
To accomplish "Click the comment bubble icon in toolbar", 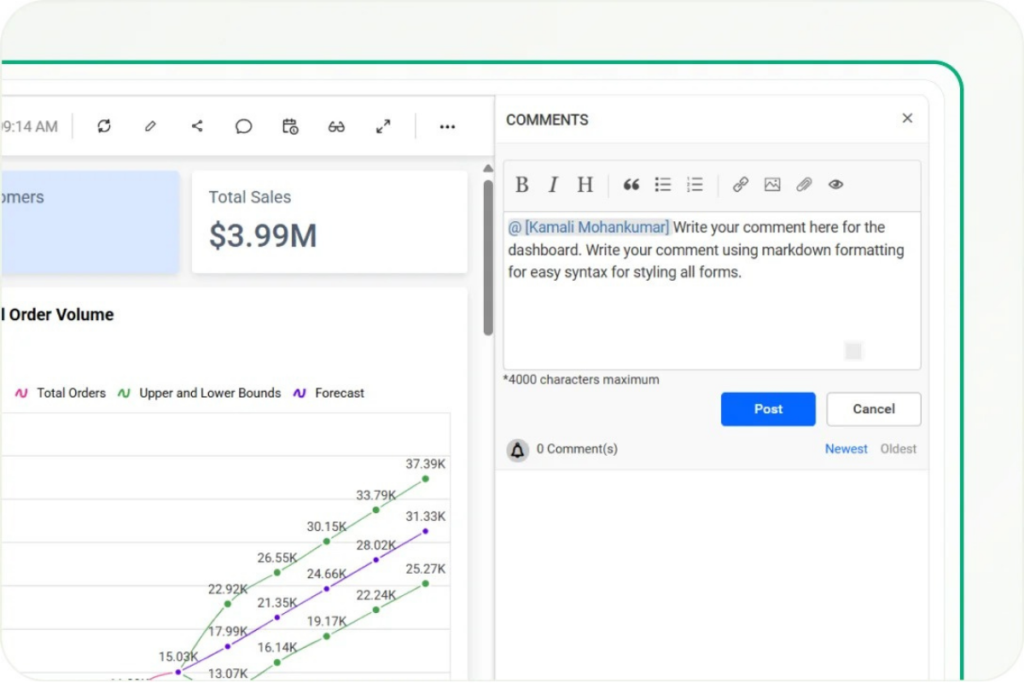I will 243,127.
